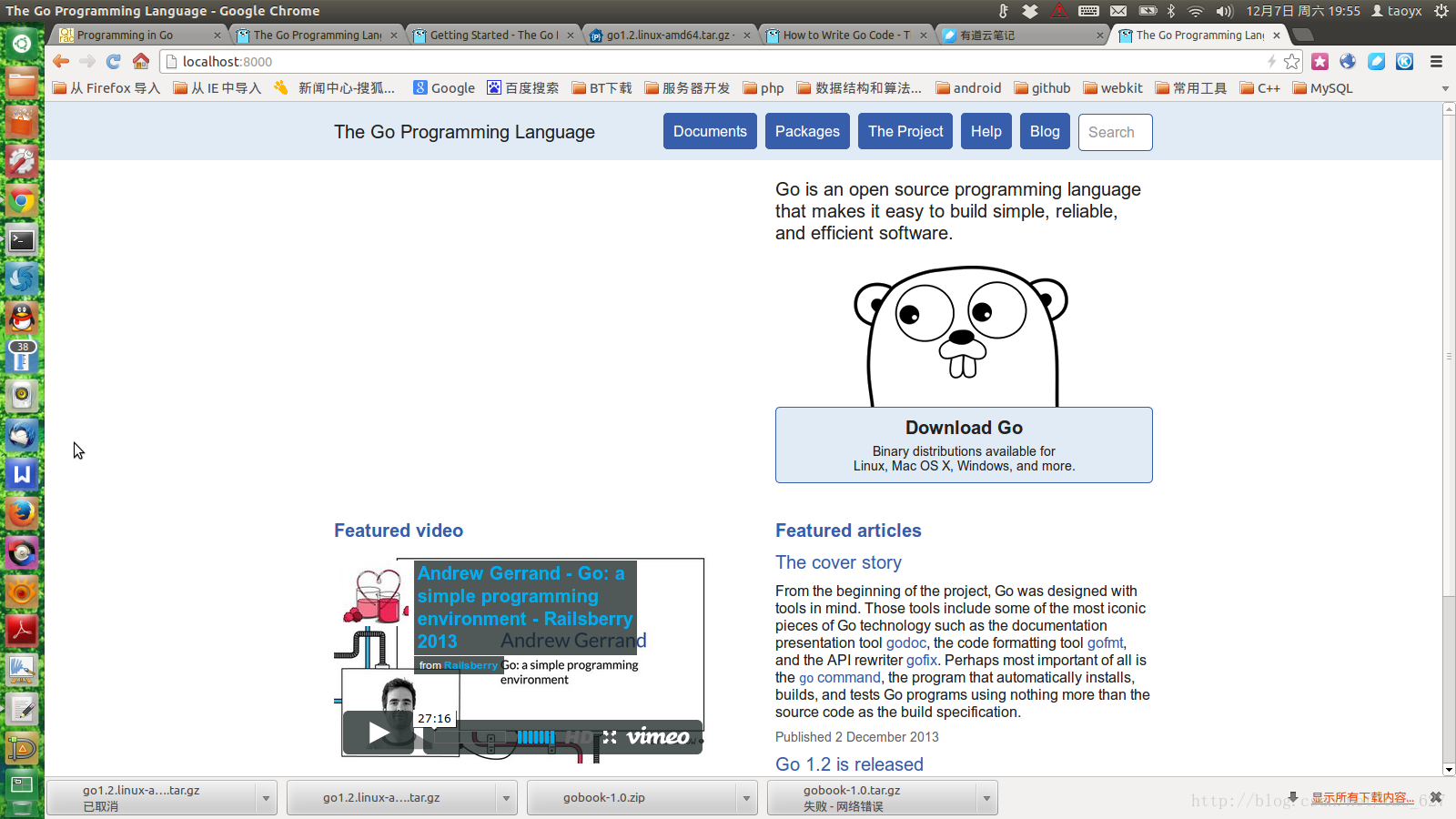Adjust the Vimeo volume bars
1456x819 pixels.
point(536,737)
